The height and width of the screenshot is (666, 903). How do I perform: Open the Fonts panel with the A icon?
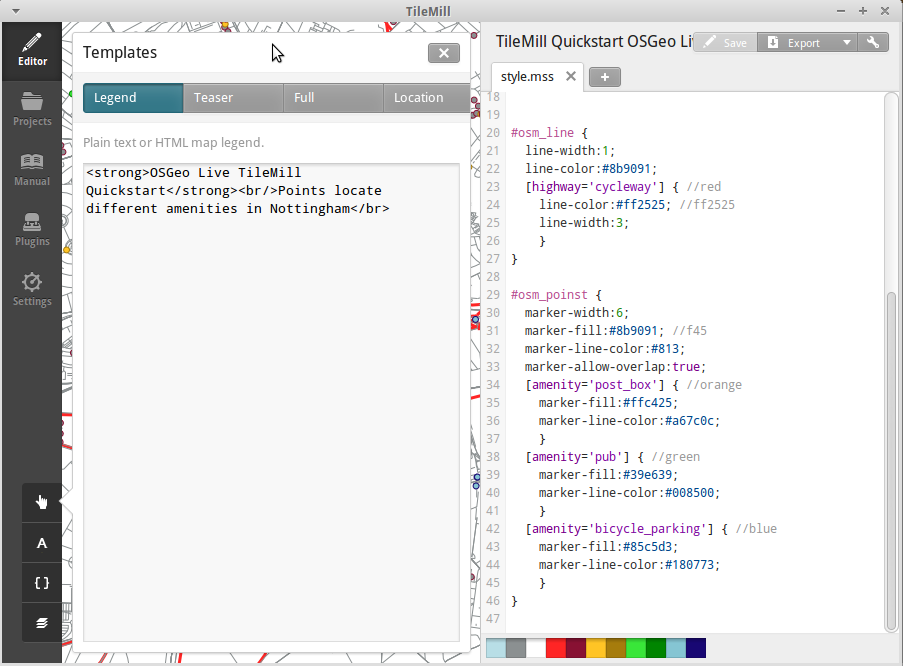(x=41, y=543)
